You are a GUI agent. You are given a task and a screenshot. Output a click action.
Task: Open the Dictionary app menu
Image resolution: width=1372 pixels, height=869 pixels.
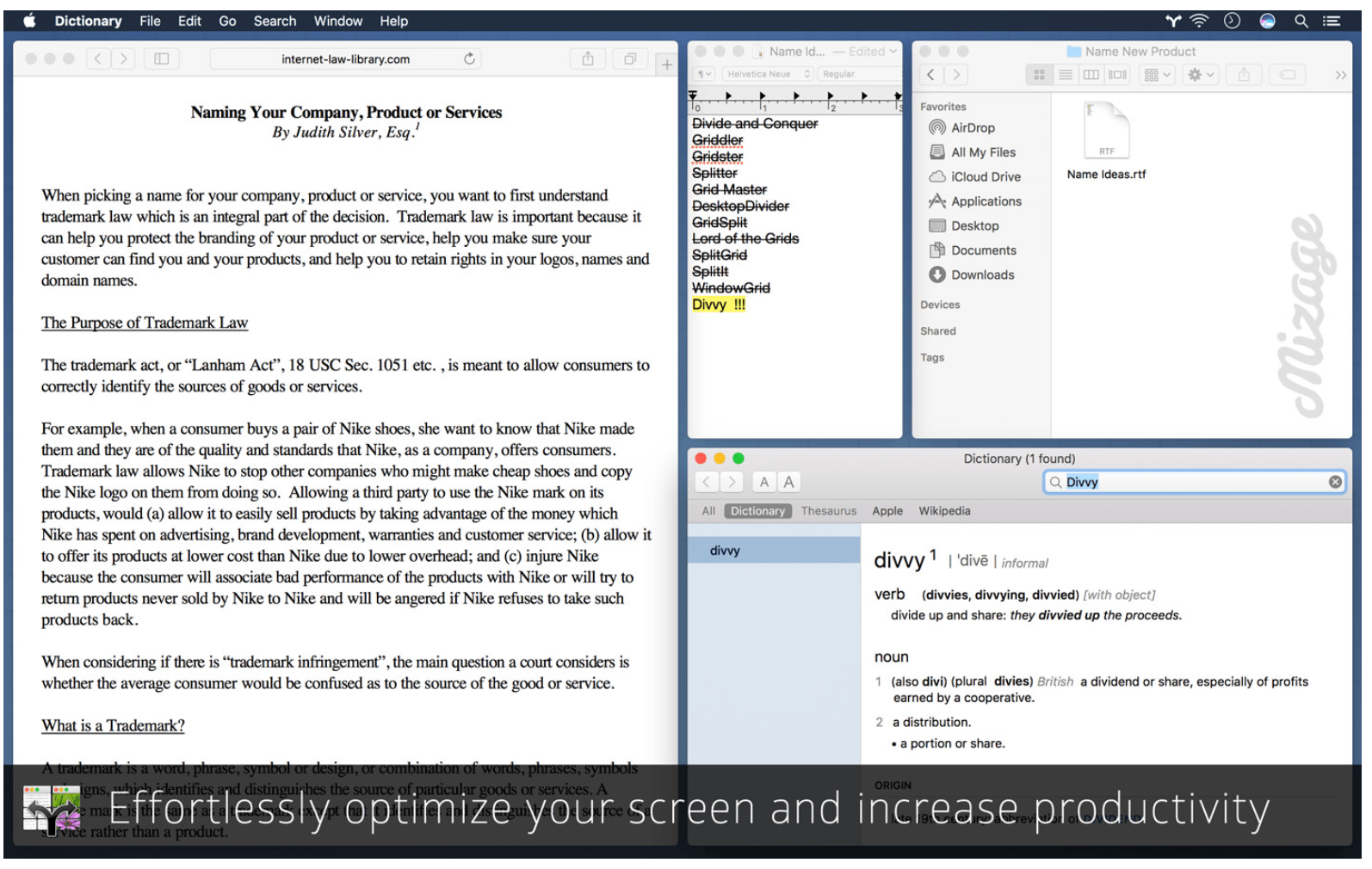point(88,21)
